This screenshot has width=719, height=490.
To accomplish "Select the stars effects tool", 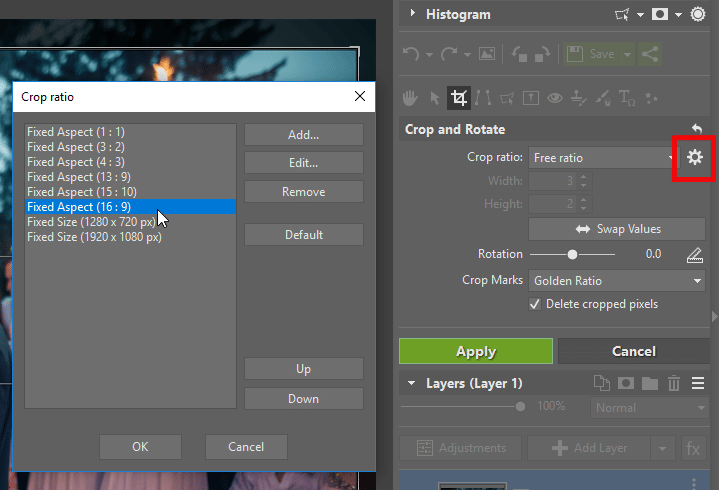I will [x=651, y=98].
